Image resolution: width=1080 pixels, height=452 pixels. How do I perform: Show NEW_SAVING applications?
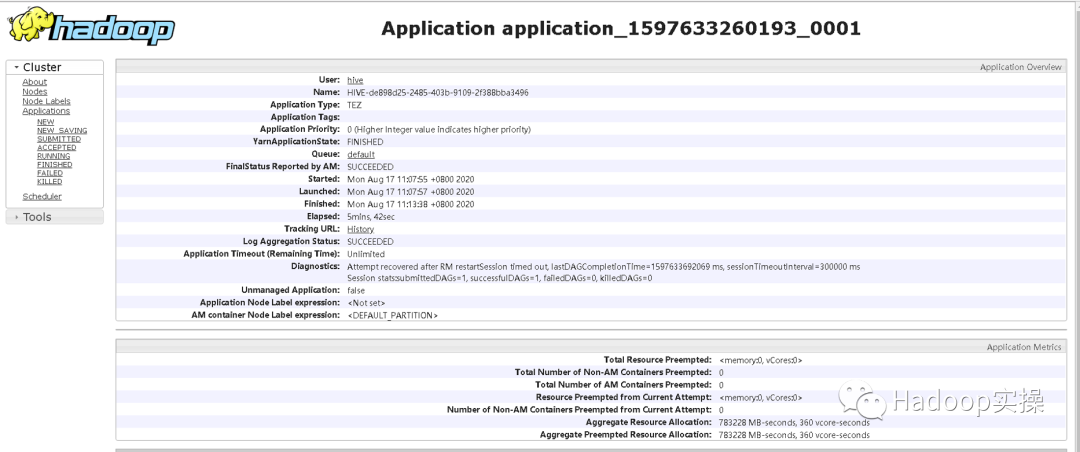(62, 130)
